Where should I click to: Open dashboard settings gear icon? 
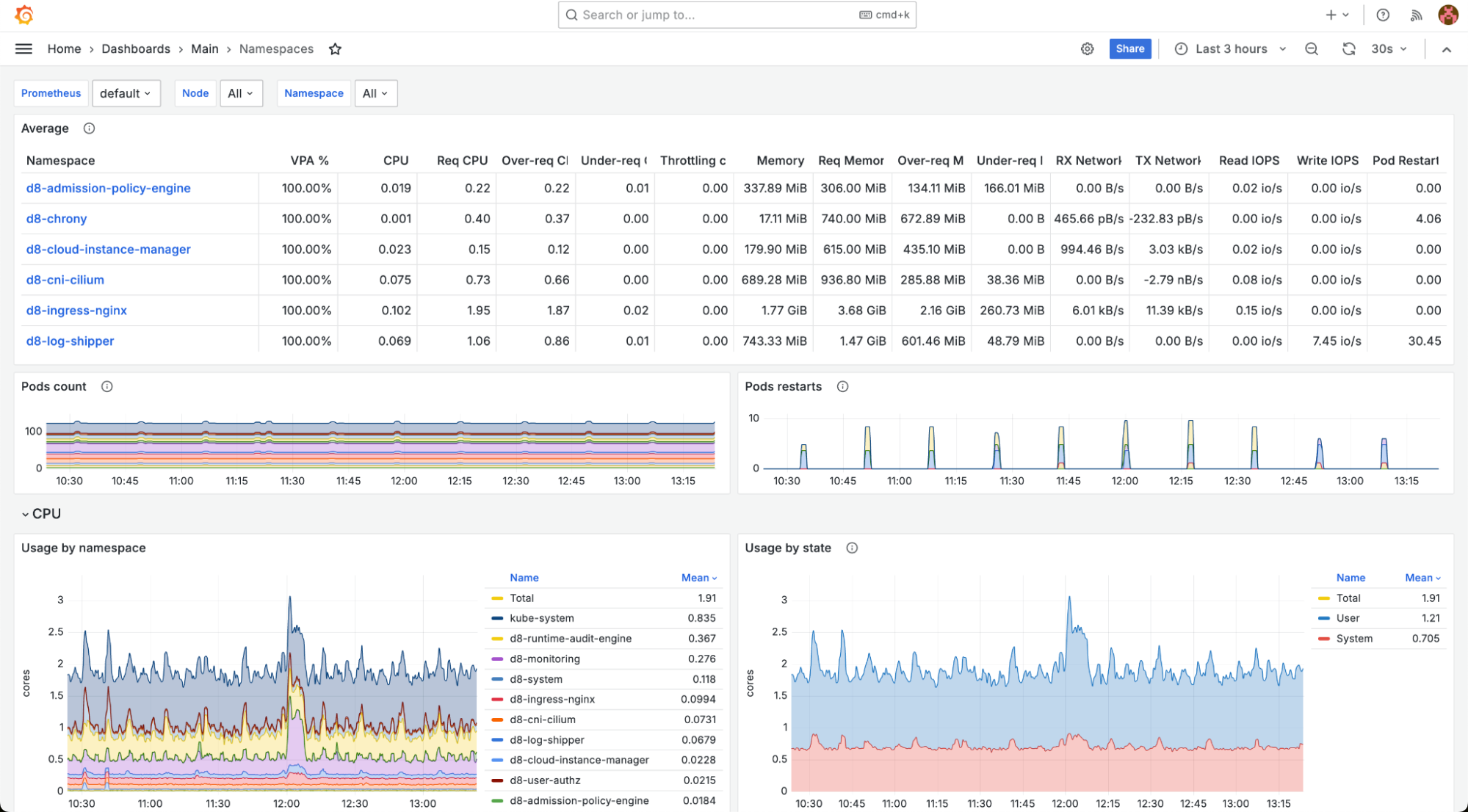coord(1087,49)
